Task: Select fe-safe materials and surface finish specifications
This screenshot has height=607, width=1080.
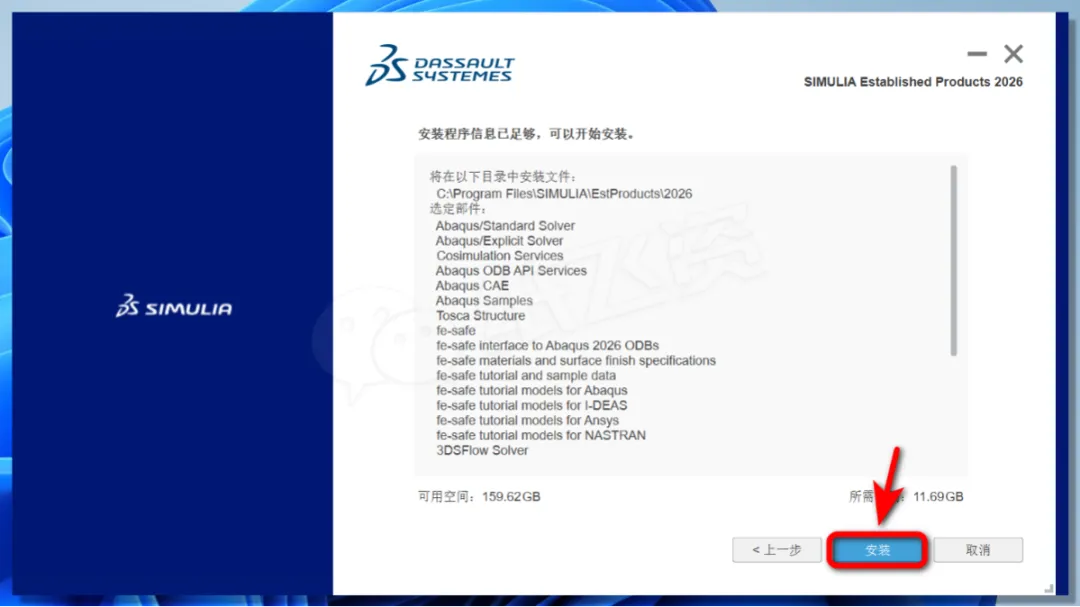Action: pos(576,361)
